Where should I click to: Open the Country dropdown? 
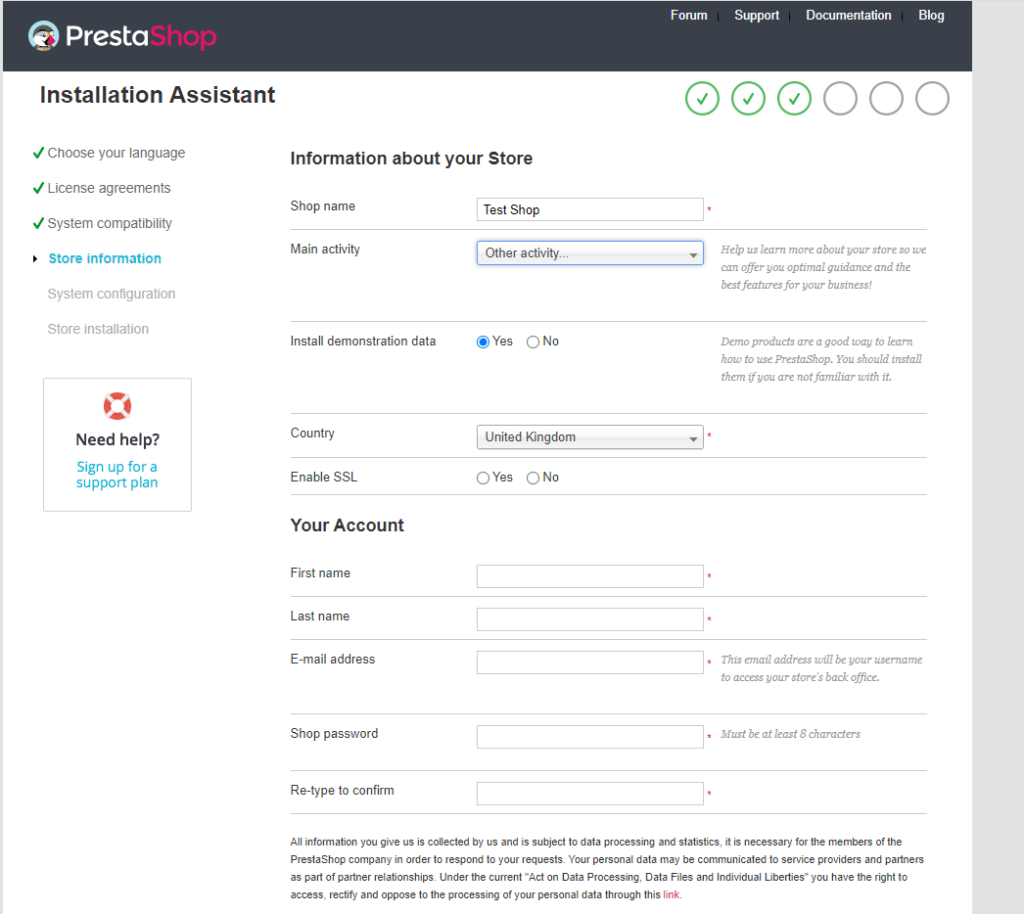click(590, 437)
